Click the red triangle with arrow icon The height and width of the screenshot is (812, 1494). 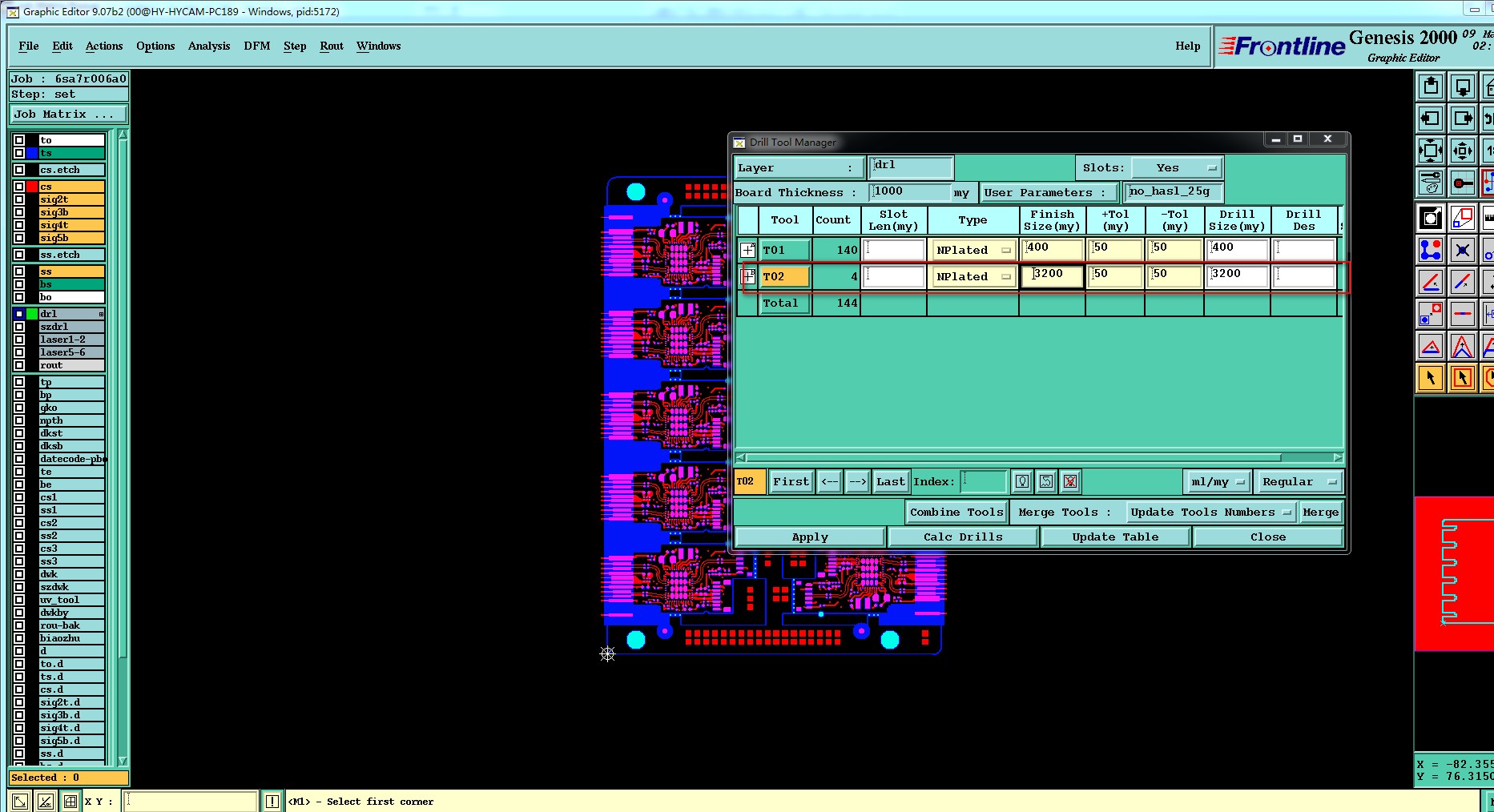(1431, 346)
